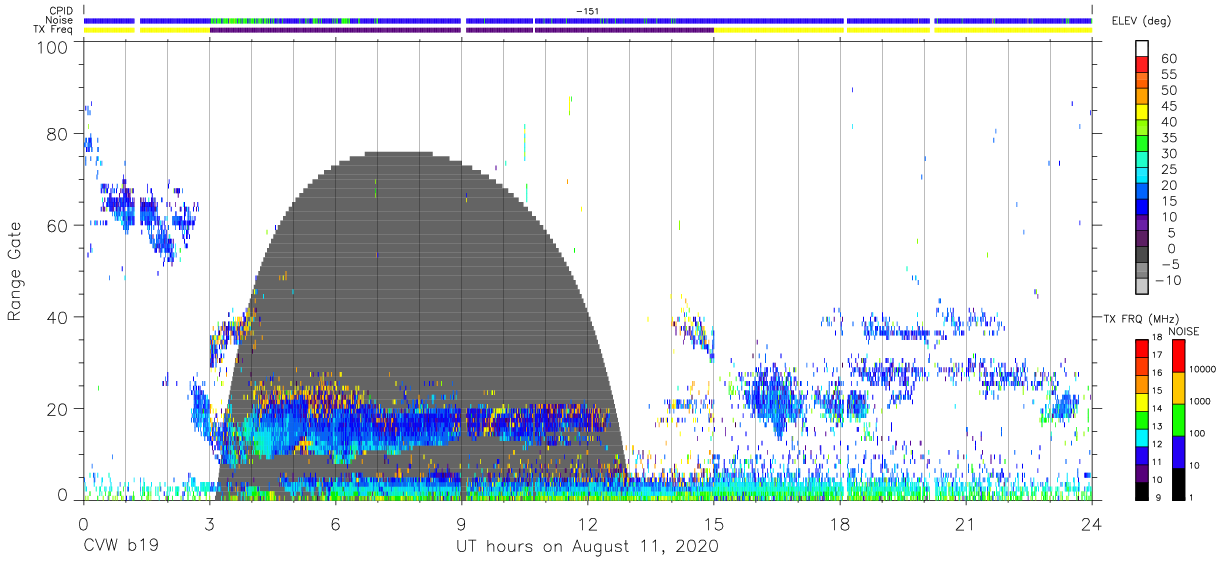Click the red segment of the ELEV colorbar

[1141, 65]
